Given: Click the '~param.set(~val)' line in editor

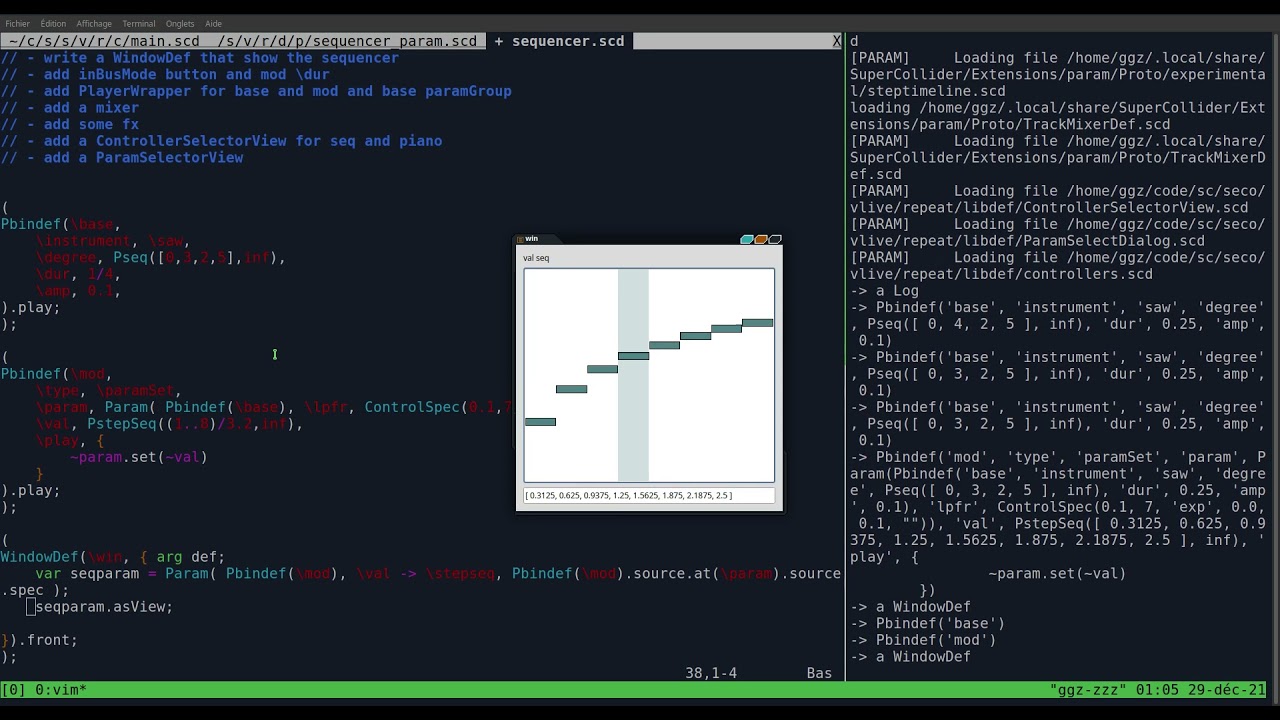Looking at the screenshot, I should click(x=139, y=457).
